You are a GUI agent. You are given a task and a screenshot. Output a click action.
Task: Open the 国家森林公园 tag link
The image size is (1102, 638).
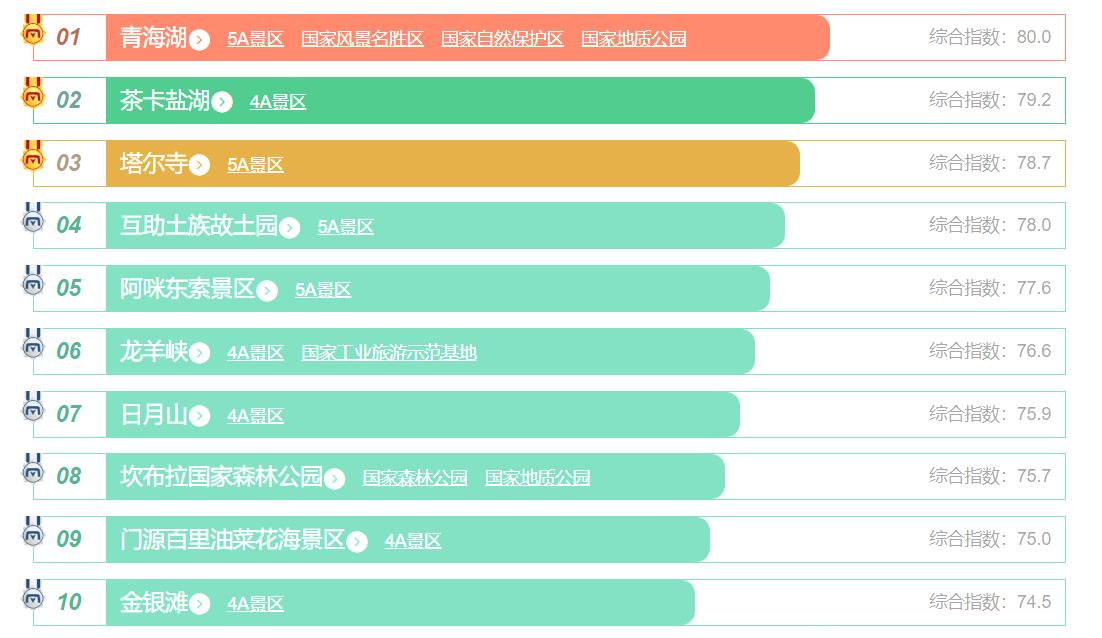(415, 478)
